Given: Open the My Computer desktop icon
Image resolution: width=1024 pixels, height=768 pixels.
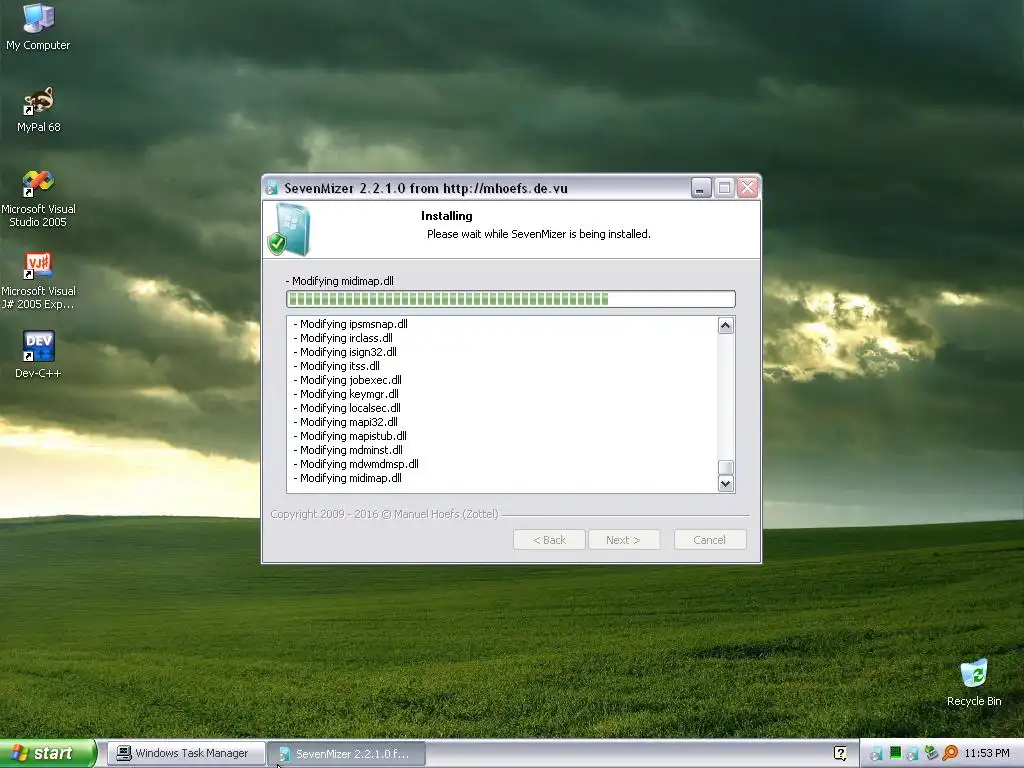Looking at the screenshot, I should (x=38, y=26).
